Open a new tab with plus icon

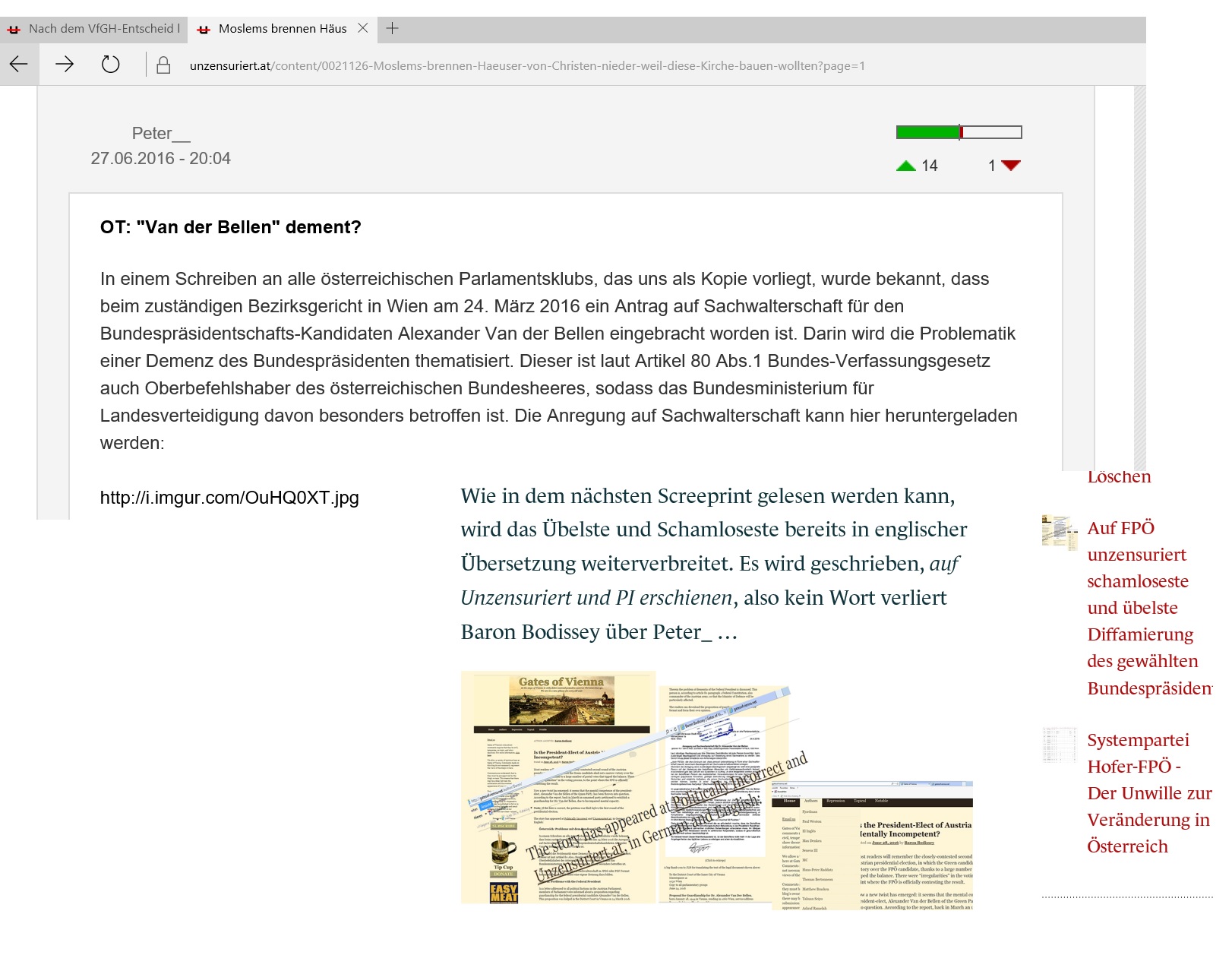click(392, 29)
